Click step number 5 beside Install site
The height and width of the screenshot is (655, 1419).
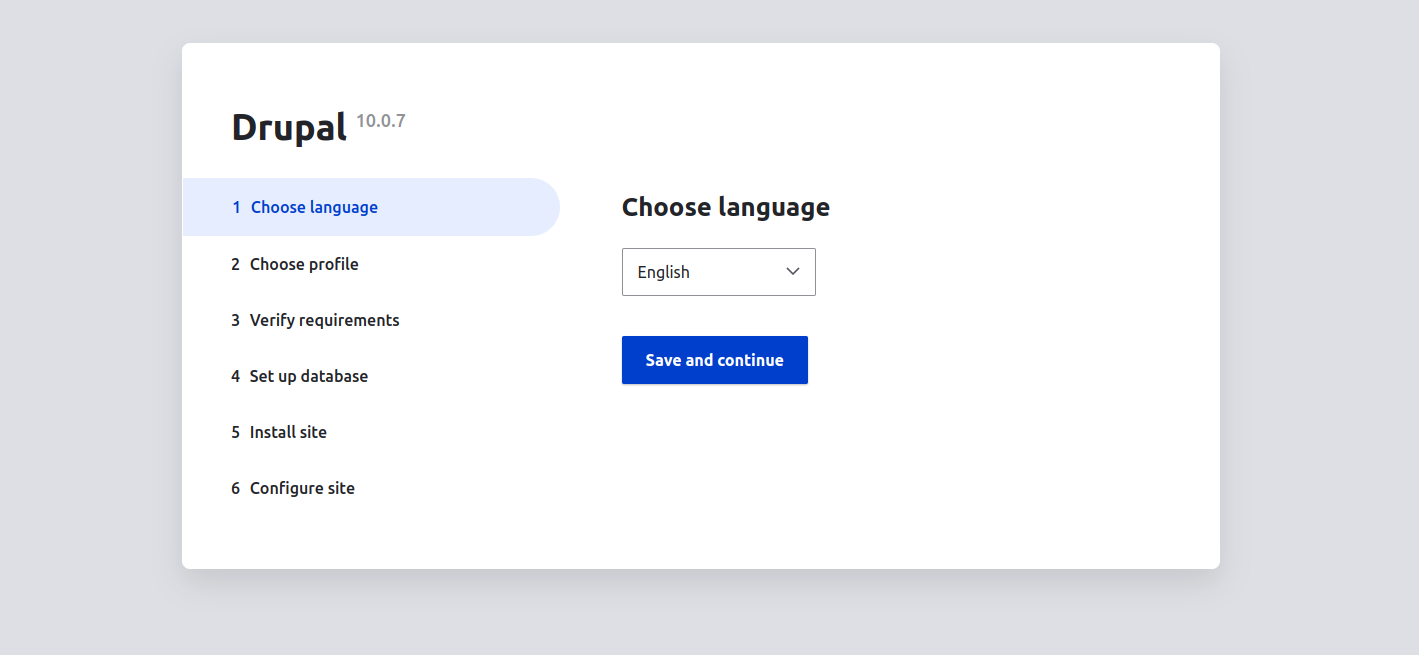(236, 432)
